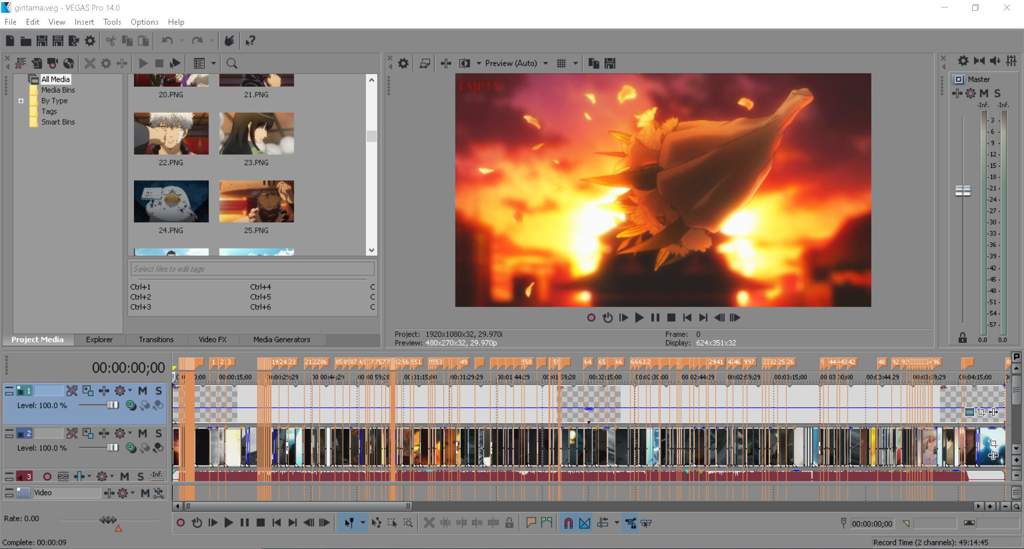Start media preview in Project Media toolbar
The image size is (1024, 549).
[x=143, y=63]
